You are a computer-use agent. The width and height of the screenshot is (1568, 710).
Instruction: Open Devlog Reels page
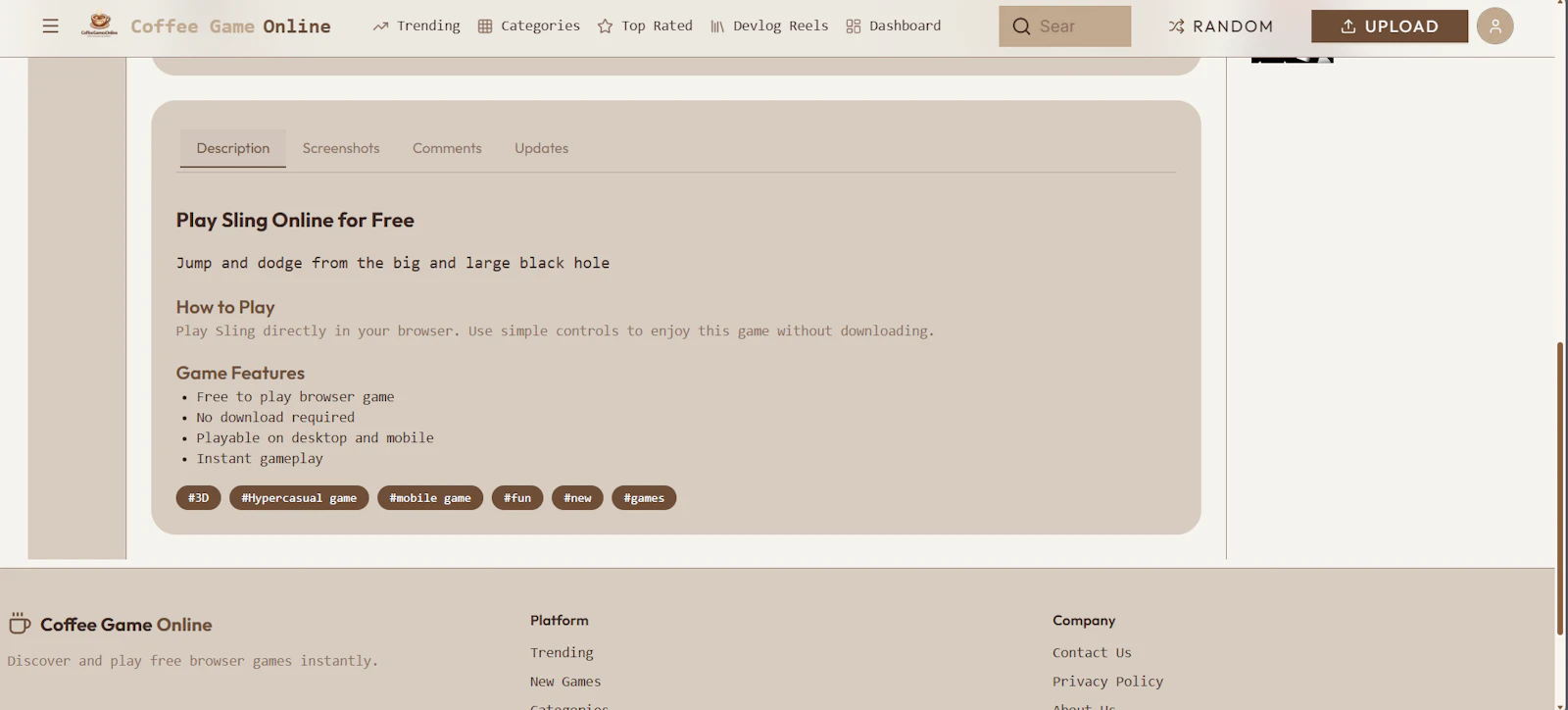tap(769, 25)
